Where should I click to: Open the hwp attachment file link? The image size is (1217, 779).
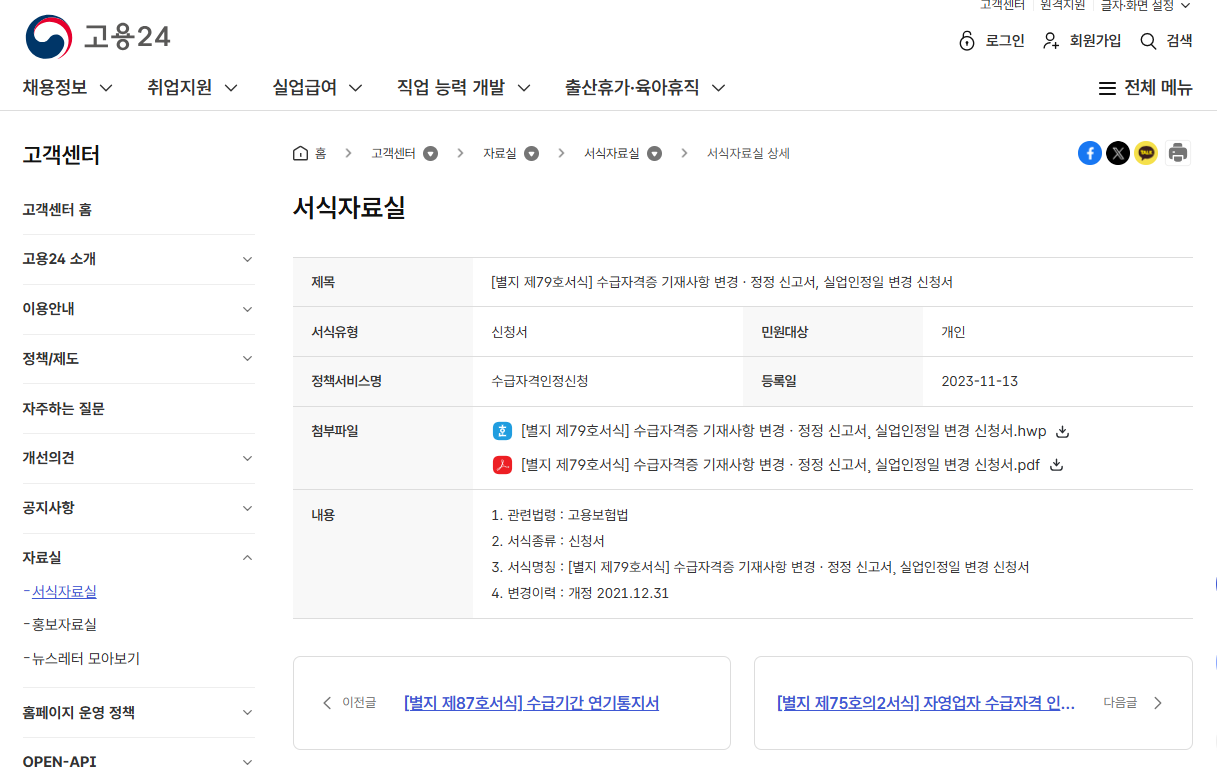783,431
